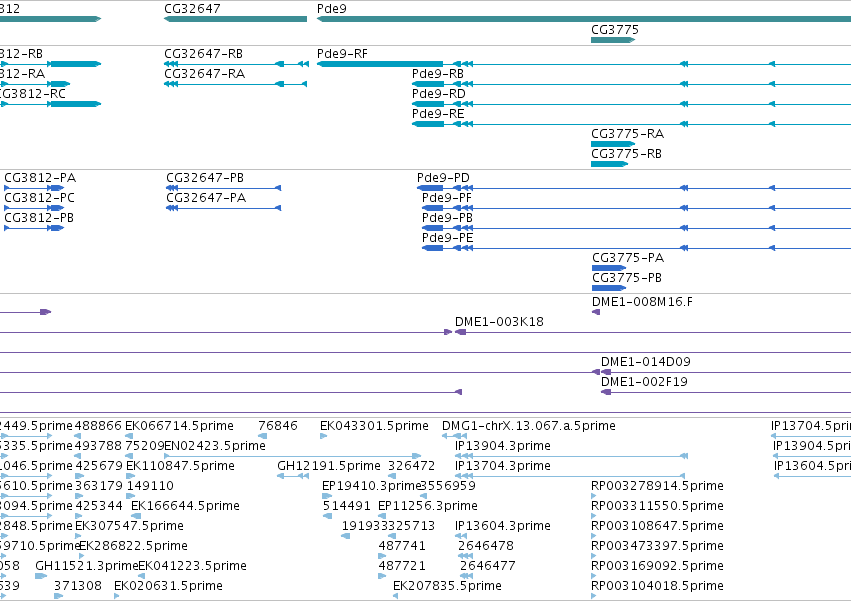Click the CG32647-PA protein label

point(206,198)
